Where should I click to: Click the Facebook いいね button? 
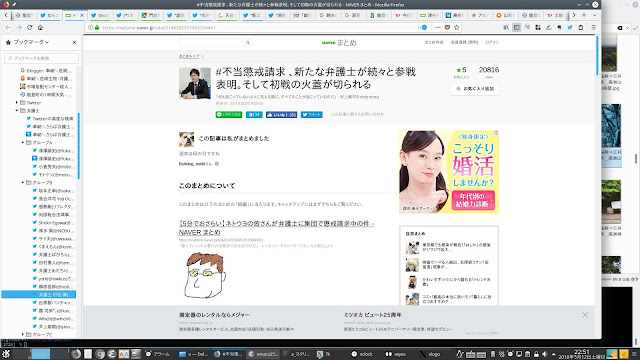(281, 115)
